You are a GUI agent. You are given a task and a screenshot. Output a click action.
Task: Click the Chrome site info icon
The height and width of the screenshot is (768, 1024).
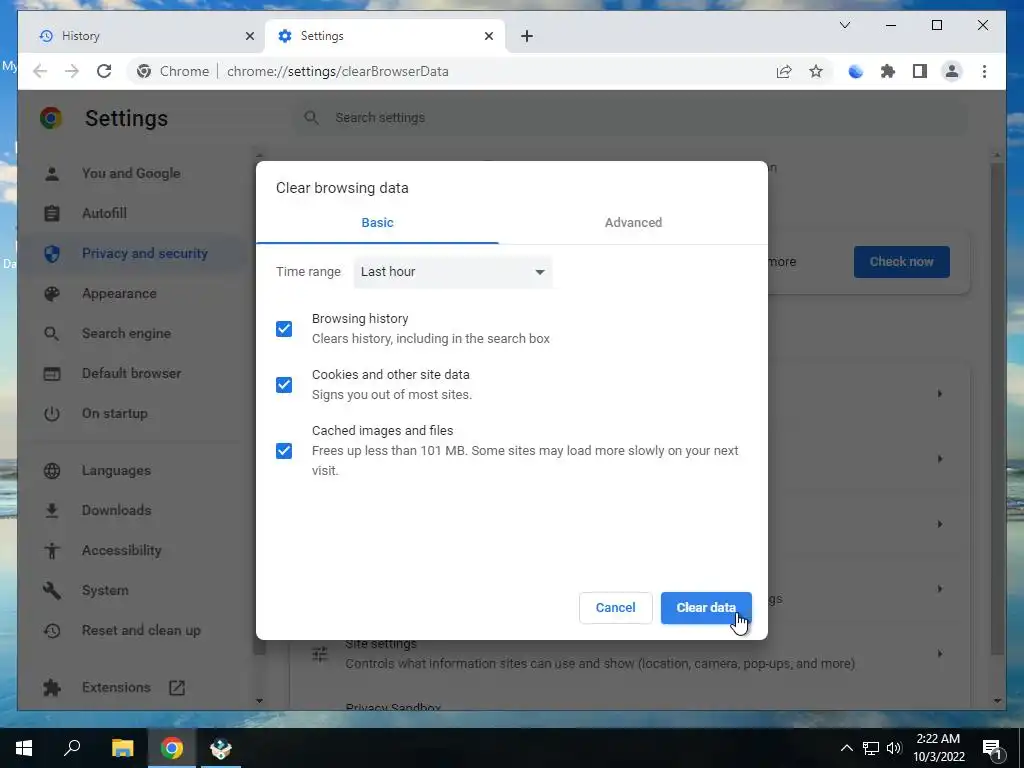[x=144, y=71]
